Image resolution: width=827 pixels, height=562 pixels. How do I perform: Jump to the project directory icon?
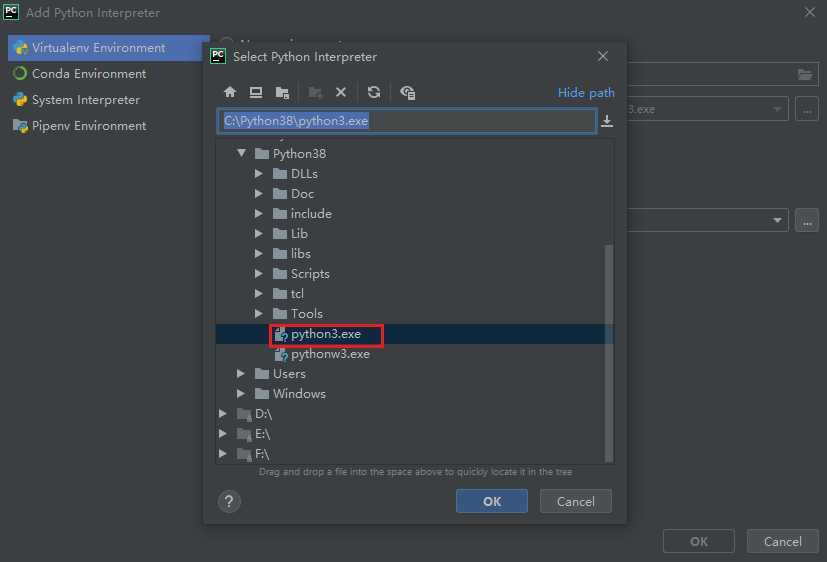[282, 92]
